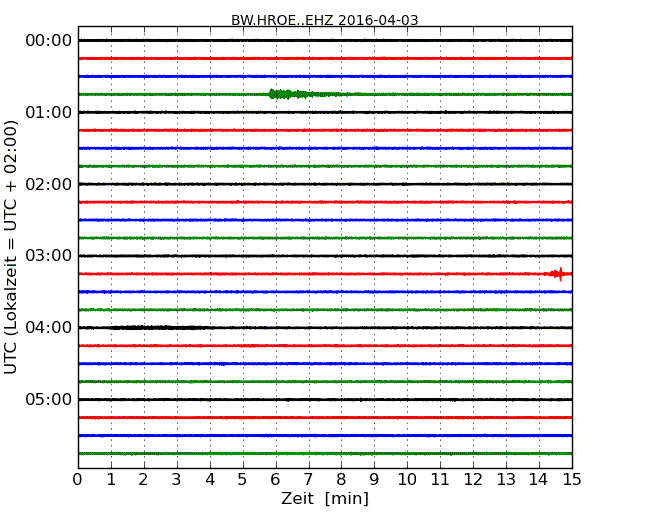Click the x-axis tick label 6
The image size is (650, 520).
click(x=275, y=480)
